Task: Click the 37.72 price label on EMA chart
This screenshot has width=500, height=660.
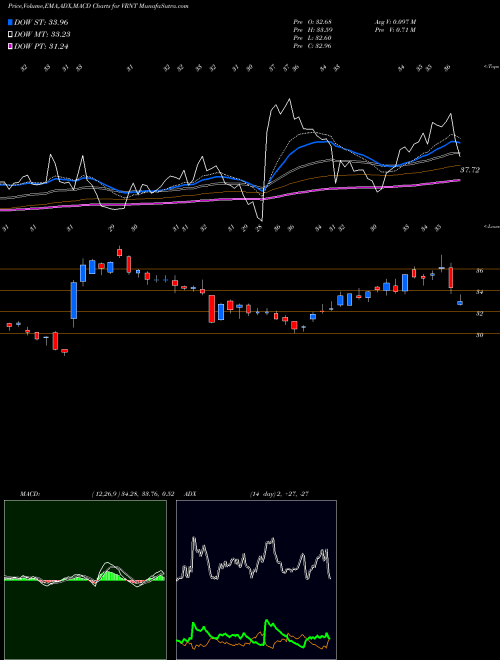Action: (x=470, y=170)
